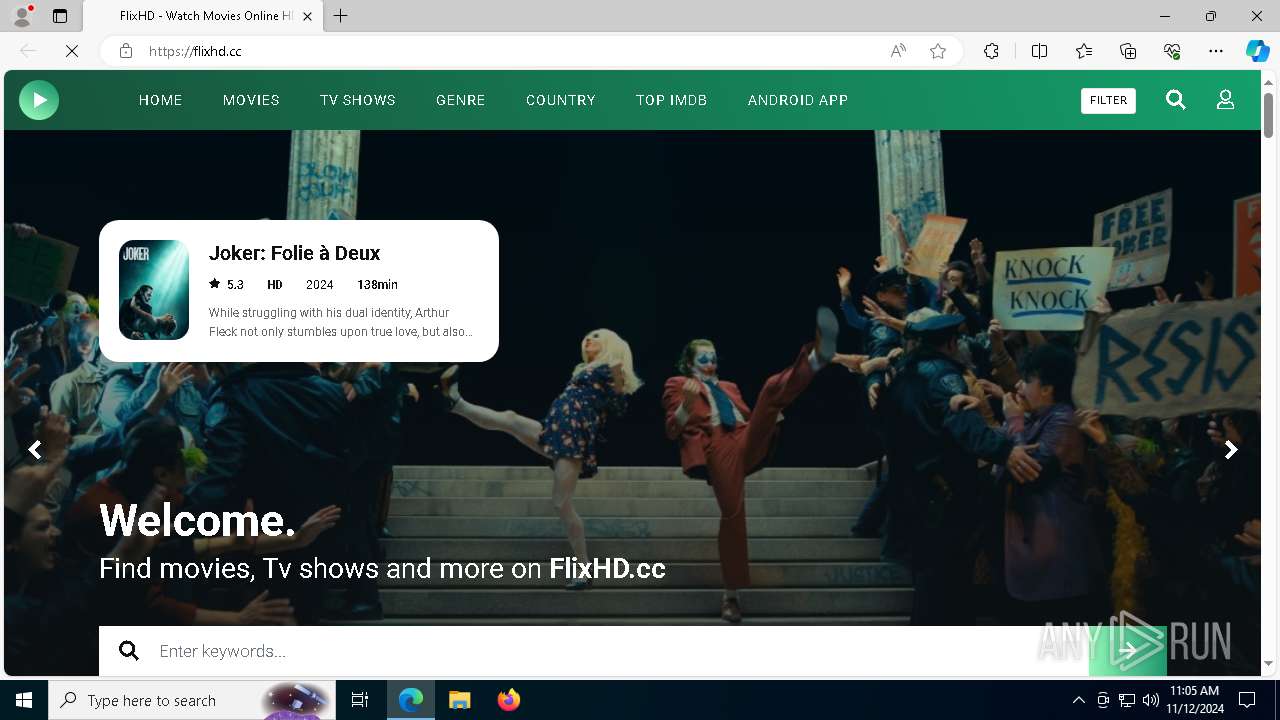Open Windows Start menu

[24, 700]
